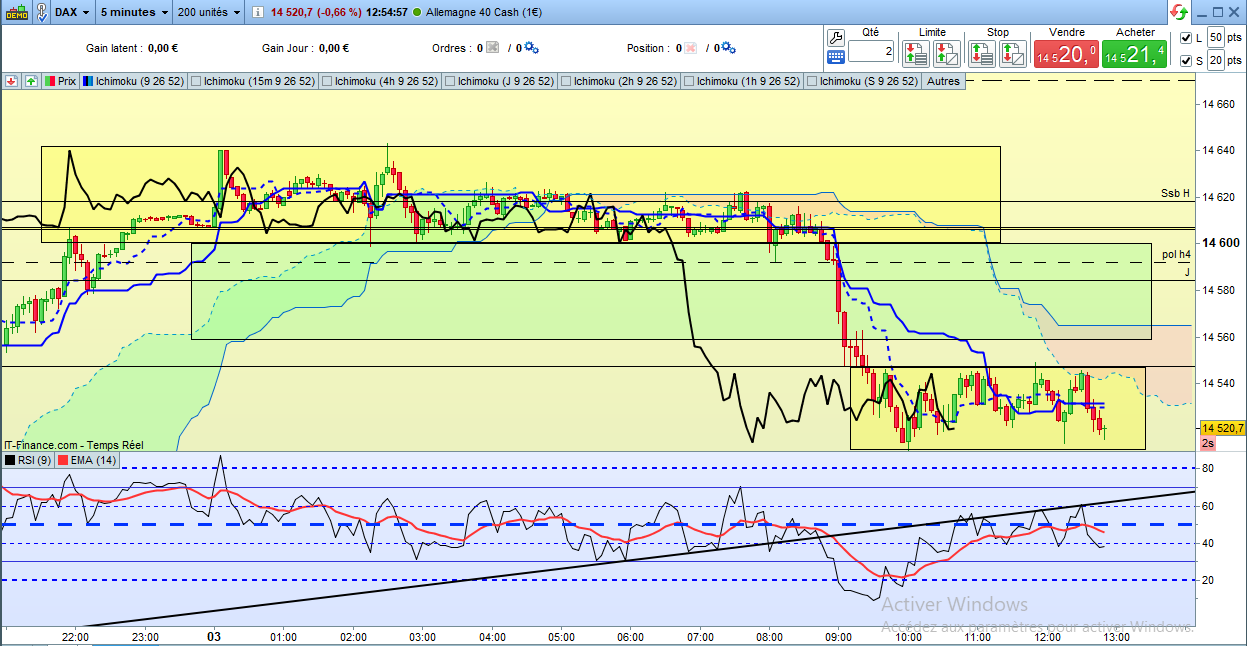Click the DEMO account icon
This screenshot has height=646, width=1247.
[15, 12]
